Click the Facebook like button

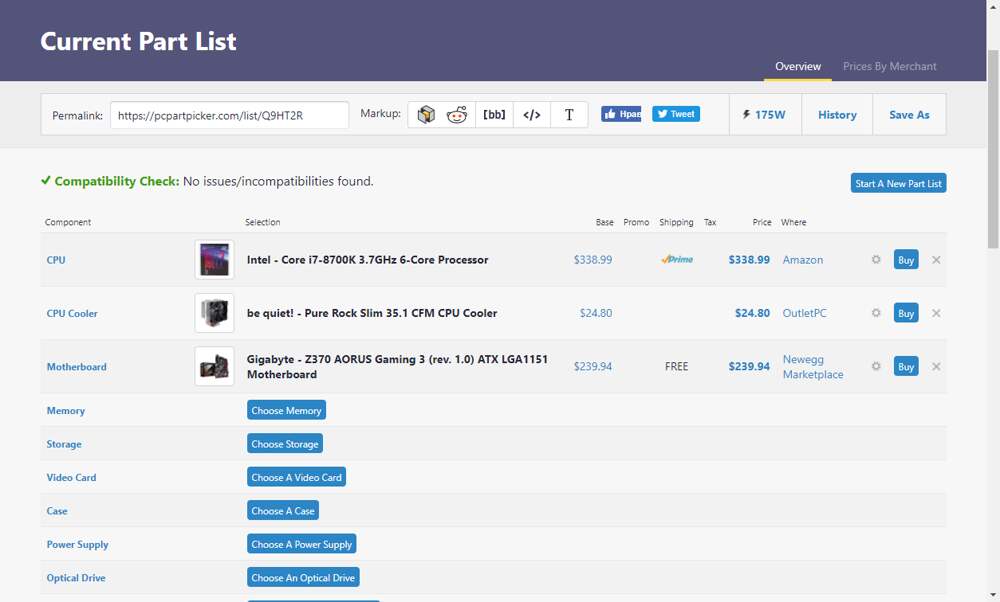tap(621, 114)
